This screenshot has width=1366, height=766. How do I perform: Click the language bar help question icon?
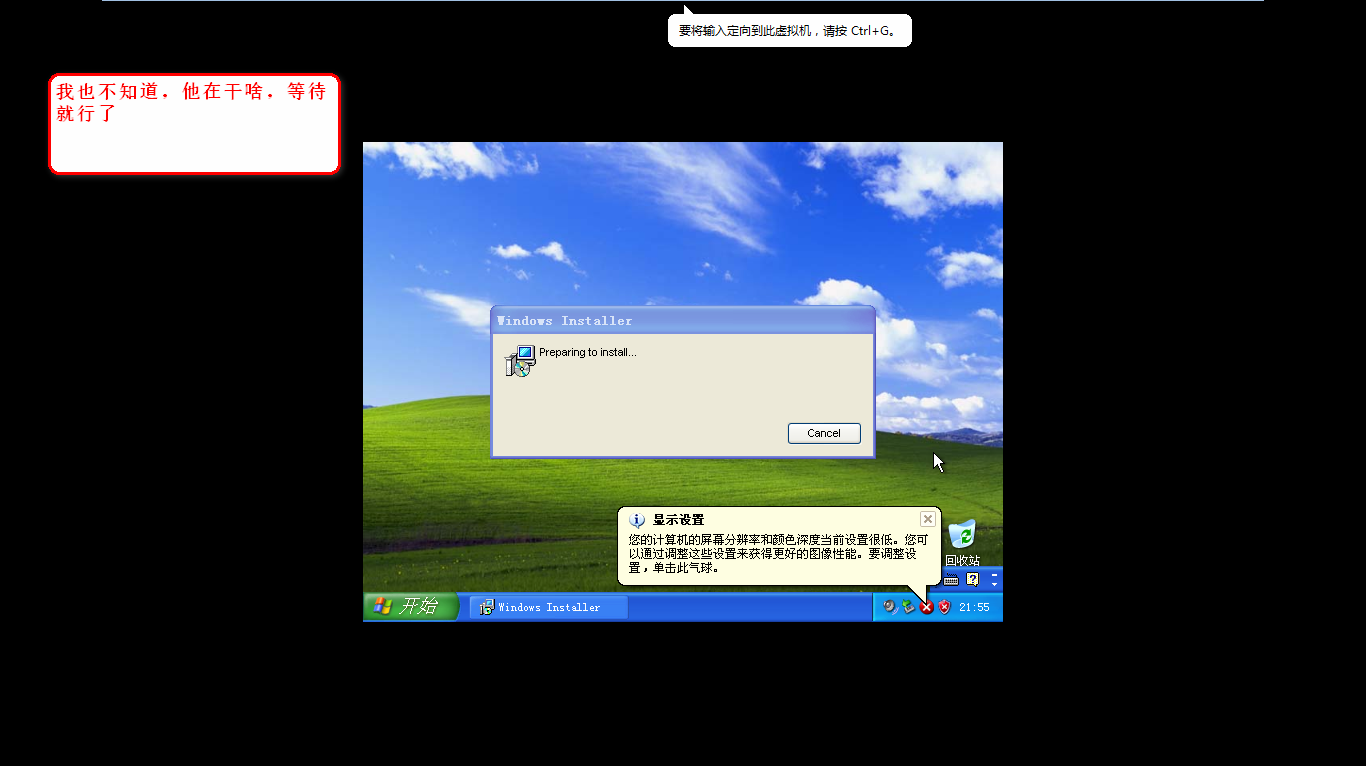click(972, 579)
